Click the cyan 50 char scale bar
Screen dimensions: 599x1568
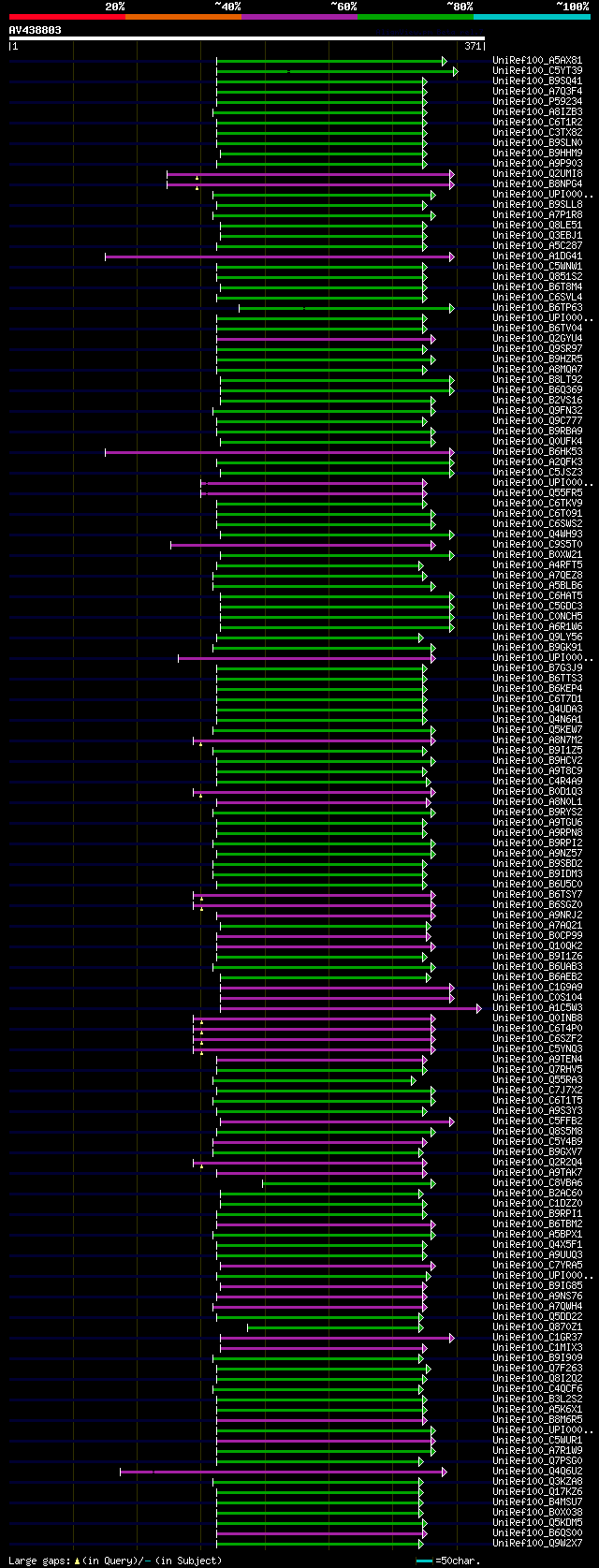point(424,1561)
